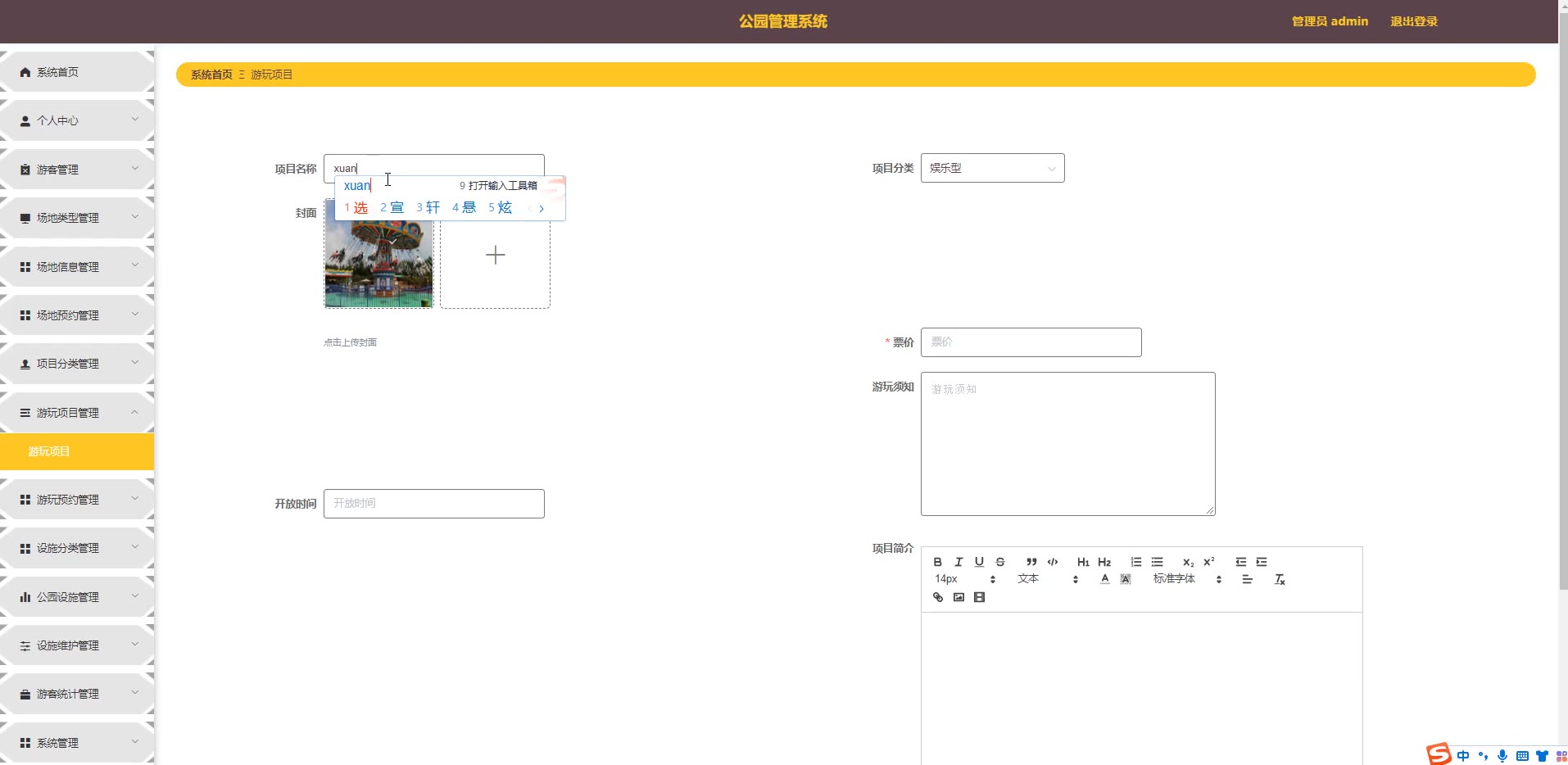Expand the 项目分类管理 sidebar menu

[77, 364]
